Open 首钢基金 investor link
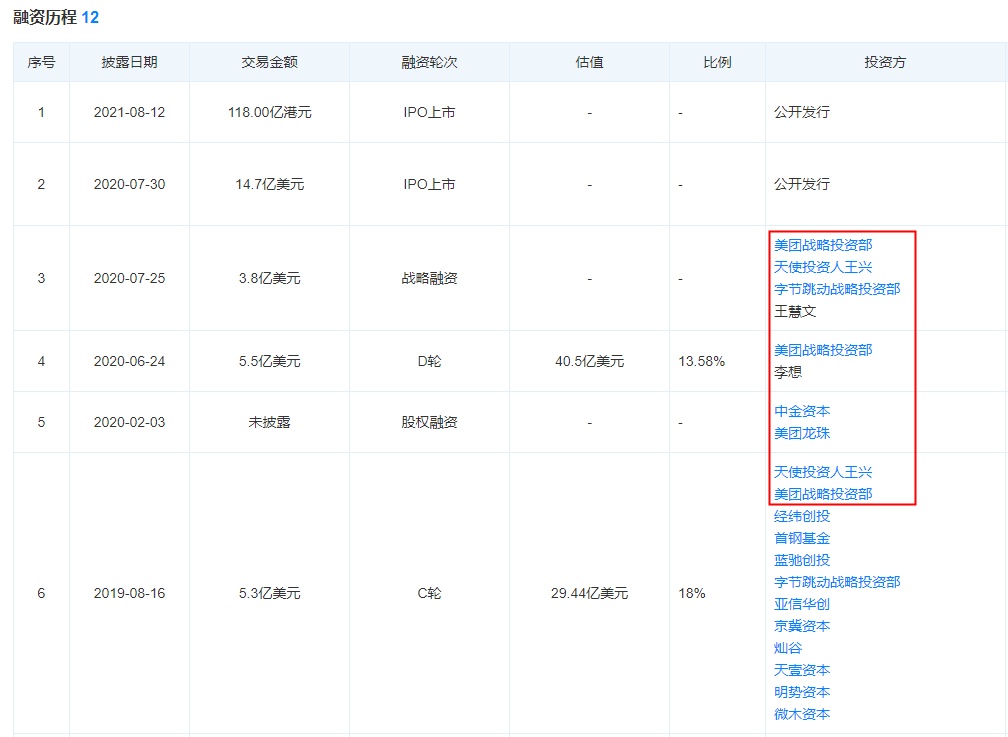Viewport: 1008px width, 737px height. pos(802,538)
